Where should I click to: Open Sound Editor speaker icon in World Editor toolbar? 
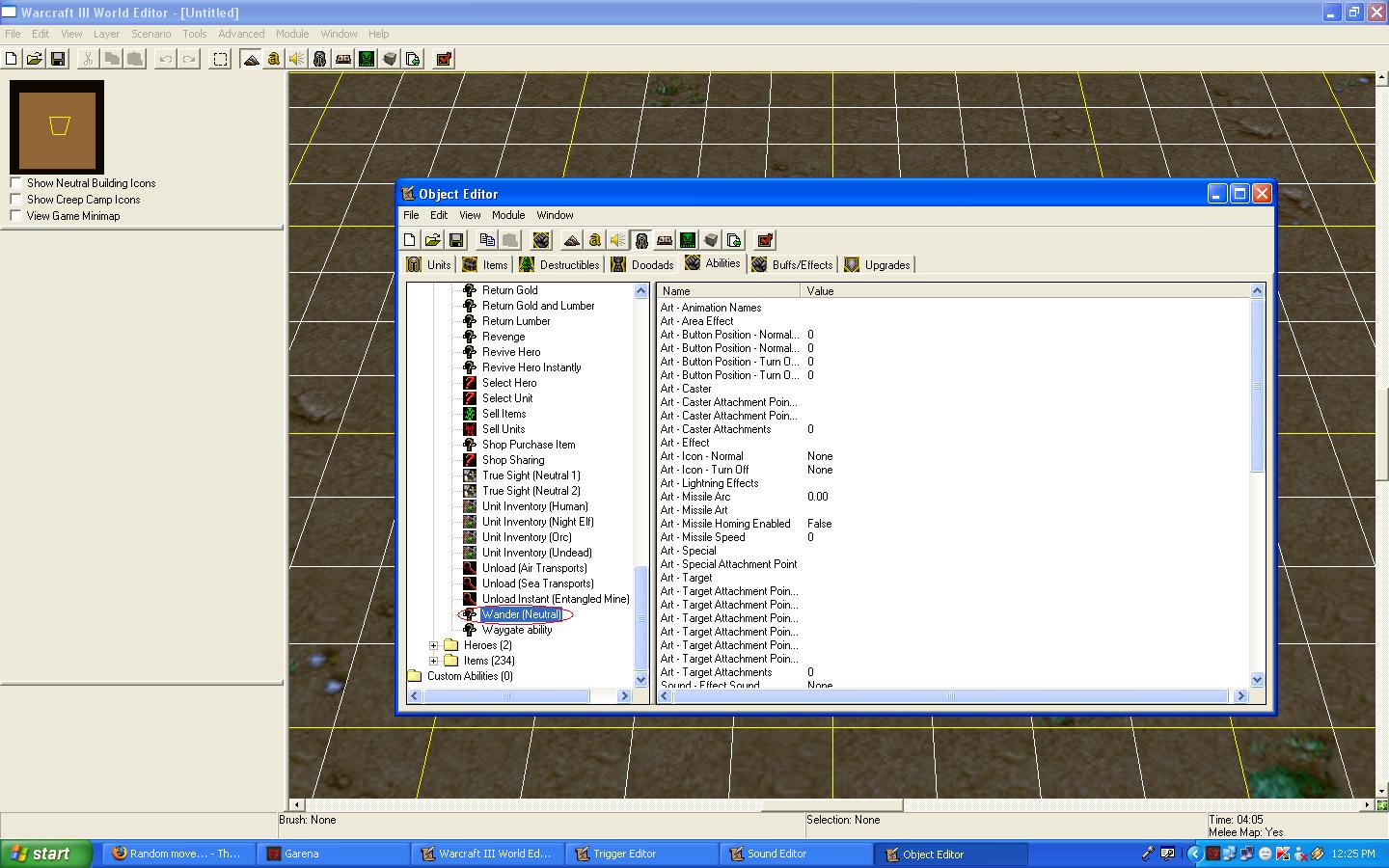click(297, 59)
